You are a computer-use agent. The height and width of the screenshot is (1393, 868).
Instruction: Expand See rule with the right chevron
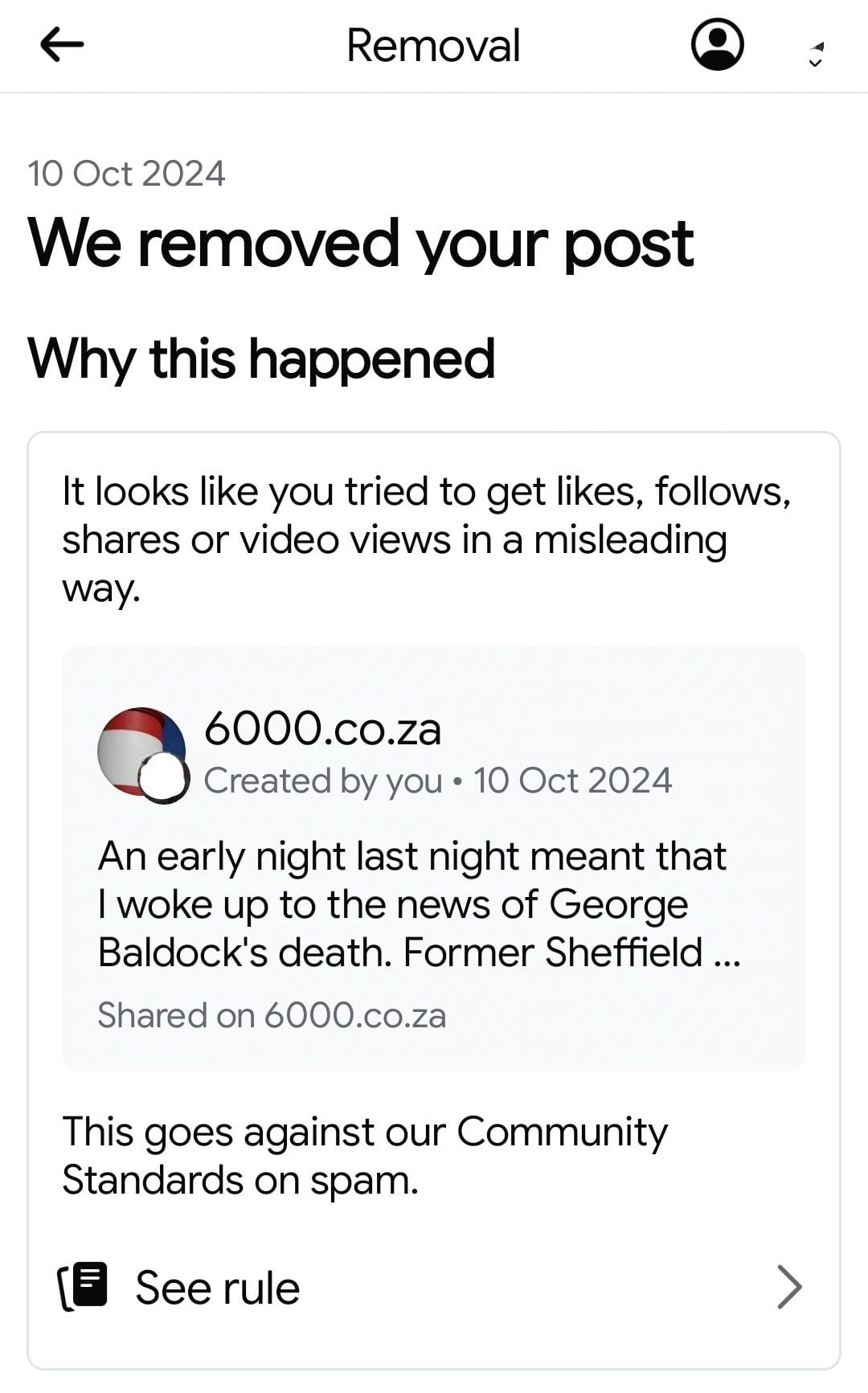pyautogui.click(x=789, y=1287)
